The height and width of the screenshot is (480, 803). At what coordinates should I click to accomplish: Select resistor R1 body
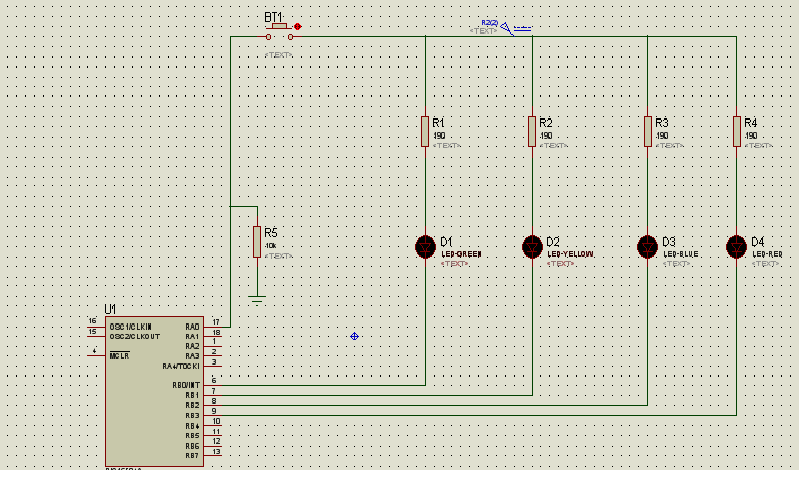coord(425,132)
